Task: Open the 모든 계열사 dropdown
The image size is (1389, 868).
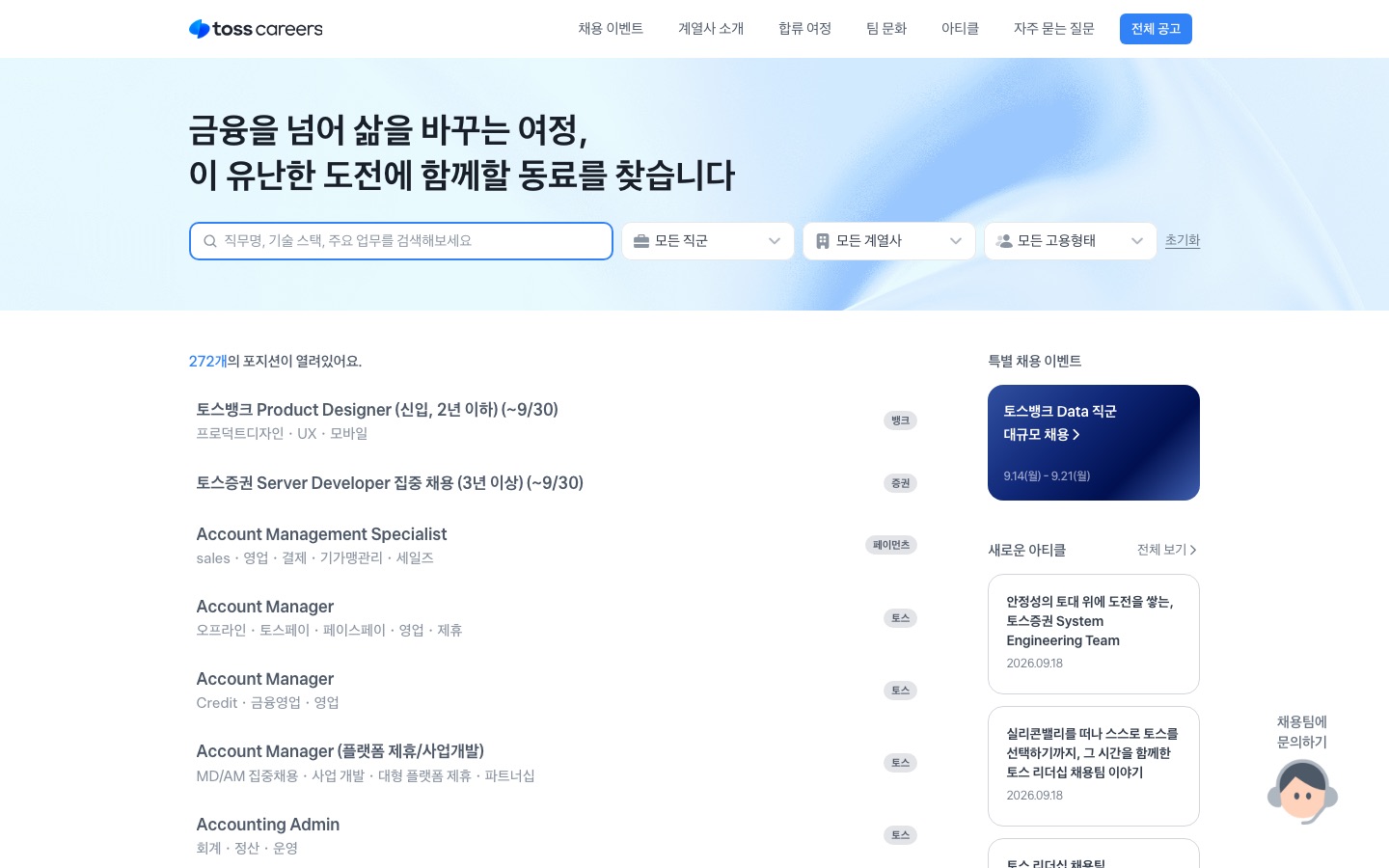Action: (x=889, y=241)
